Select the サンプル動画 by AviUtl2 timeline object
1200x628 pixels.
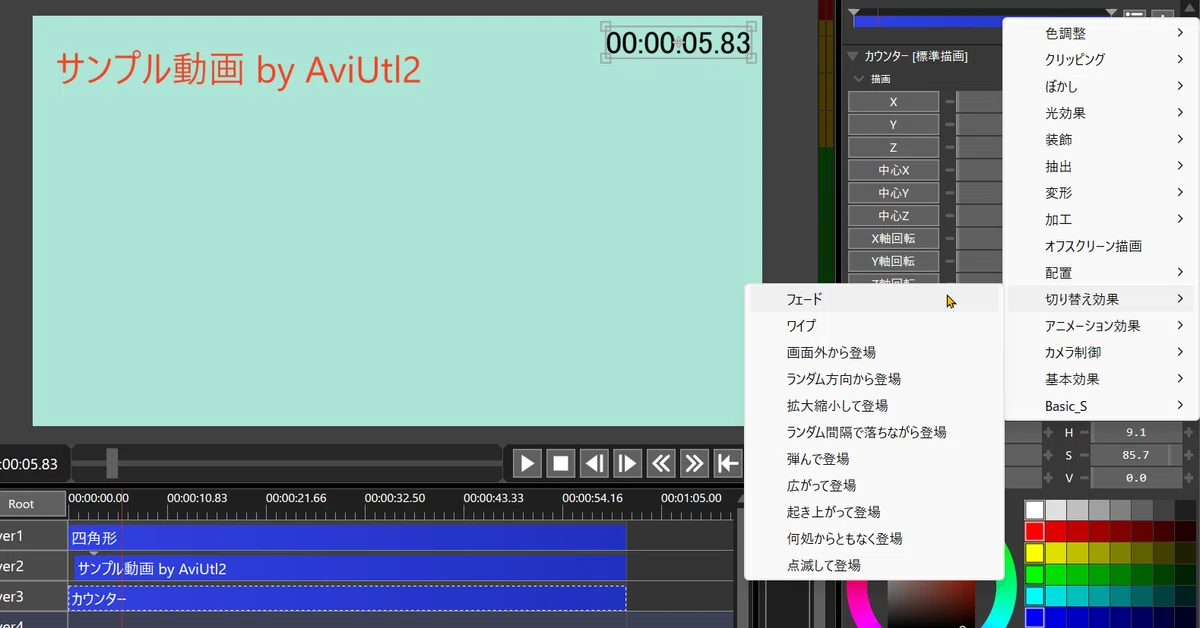click(350, 569)
